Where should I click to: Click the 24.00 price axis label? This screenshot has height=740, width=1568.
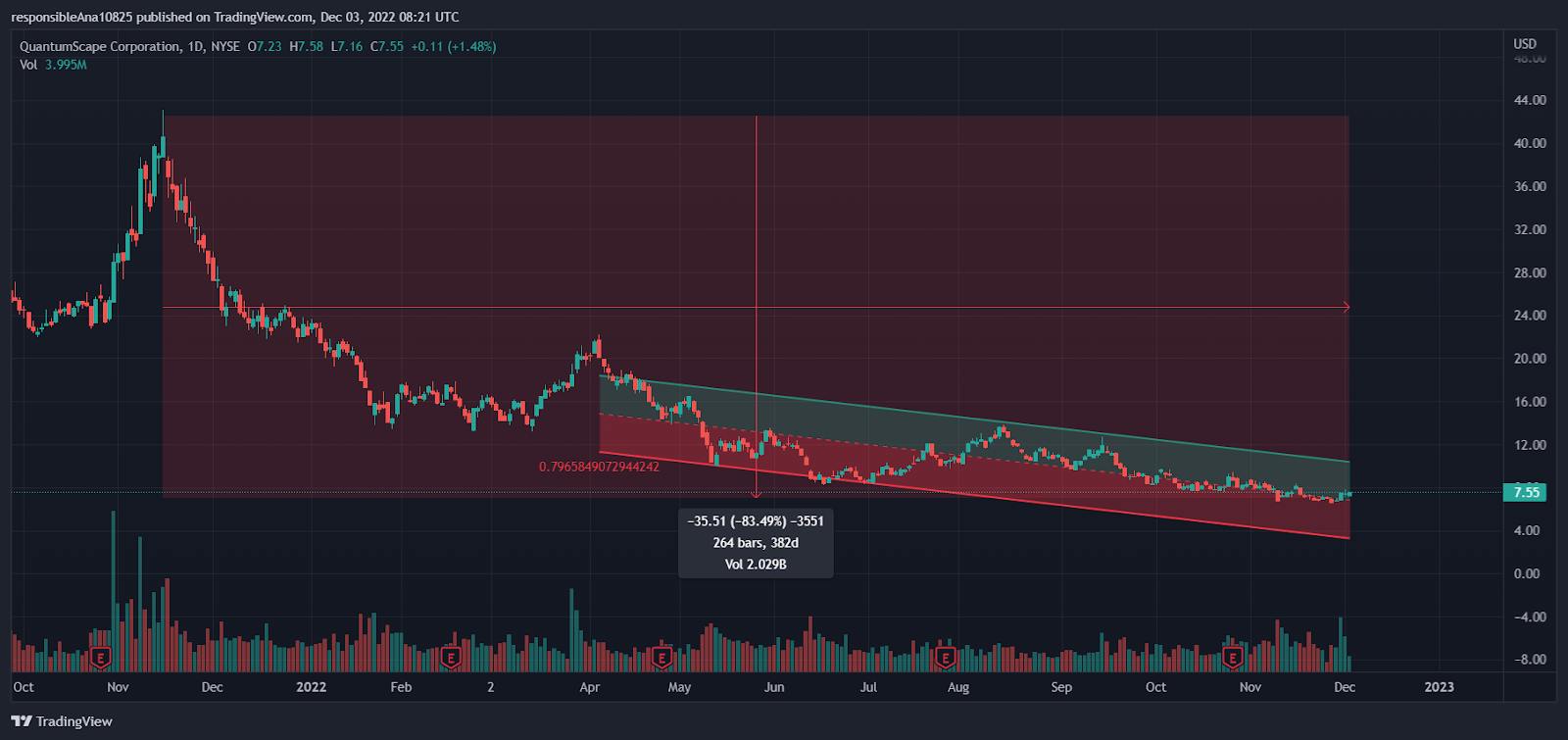1530,316
